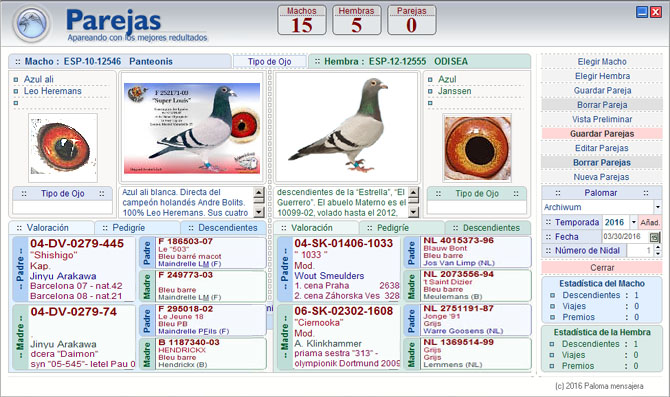Click the Hembra header ESP-12-12555 ODISEA
This screenshot has height=397, width=670.
coord(419,62)
